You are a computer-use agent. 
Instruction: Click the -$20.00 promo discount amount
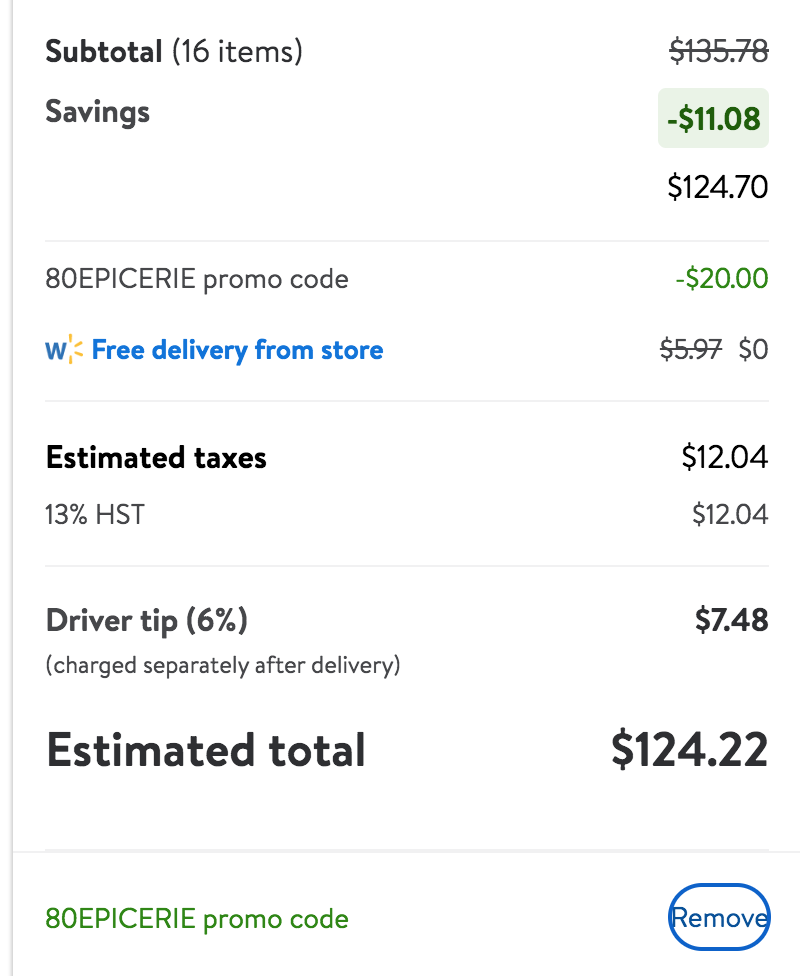pos(722,278)
